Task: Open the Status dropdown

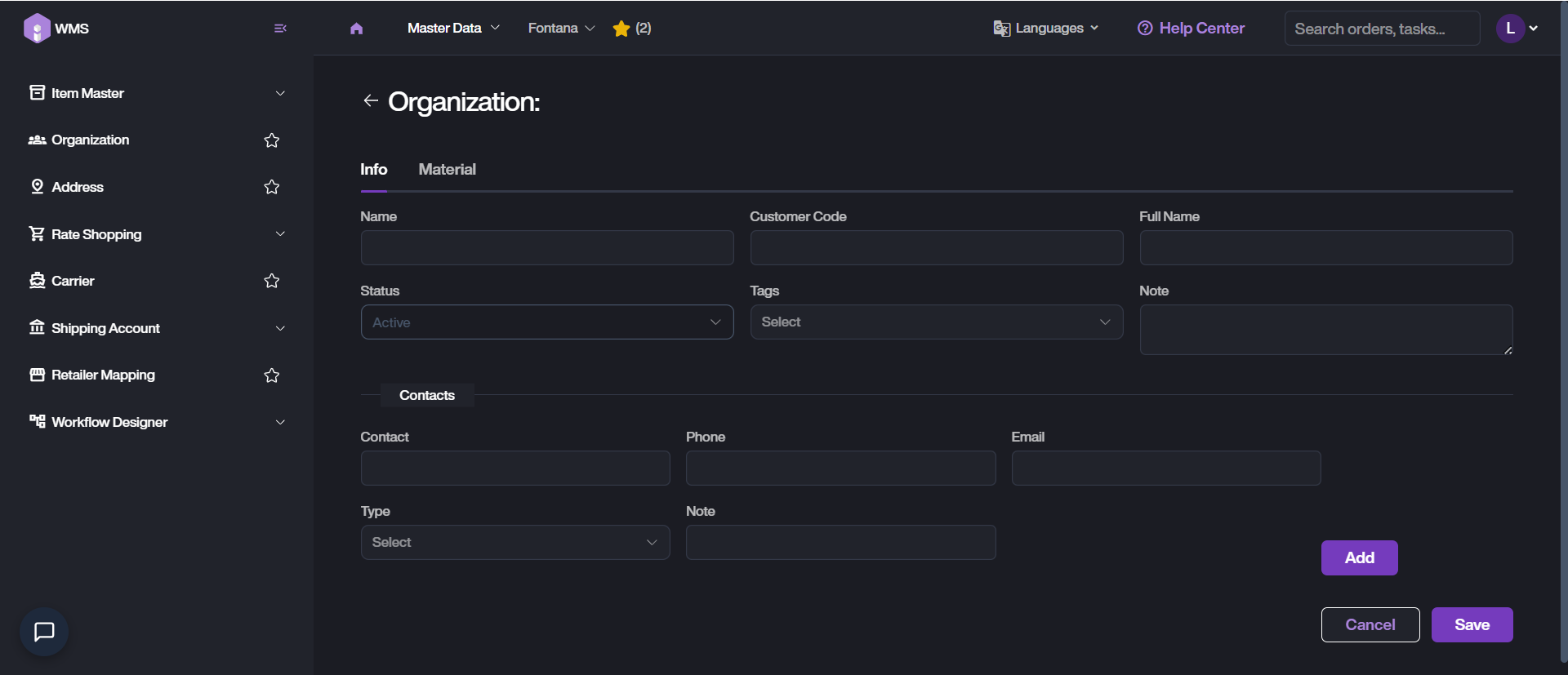Action: click(546, 322)
